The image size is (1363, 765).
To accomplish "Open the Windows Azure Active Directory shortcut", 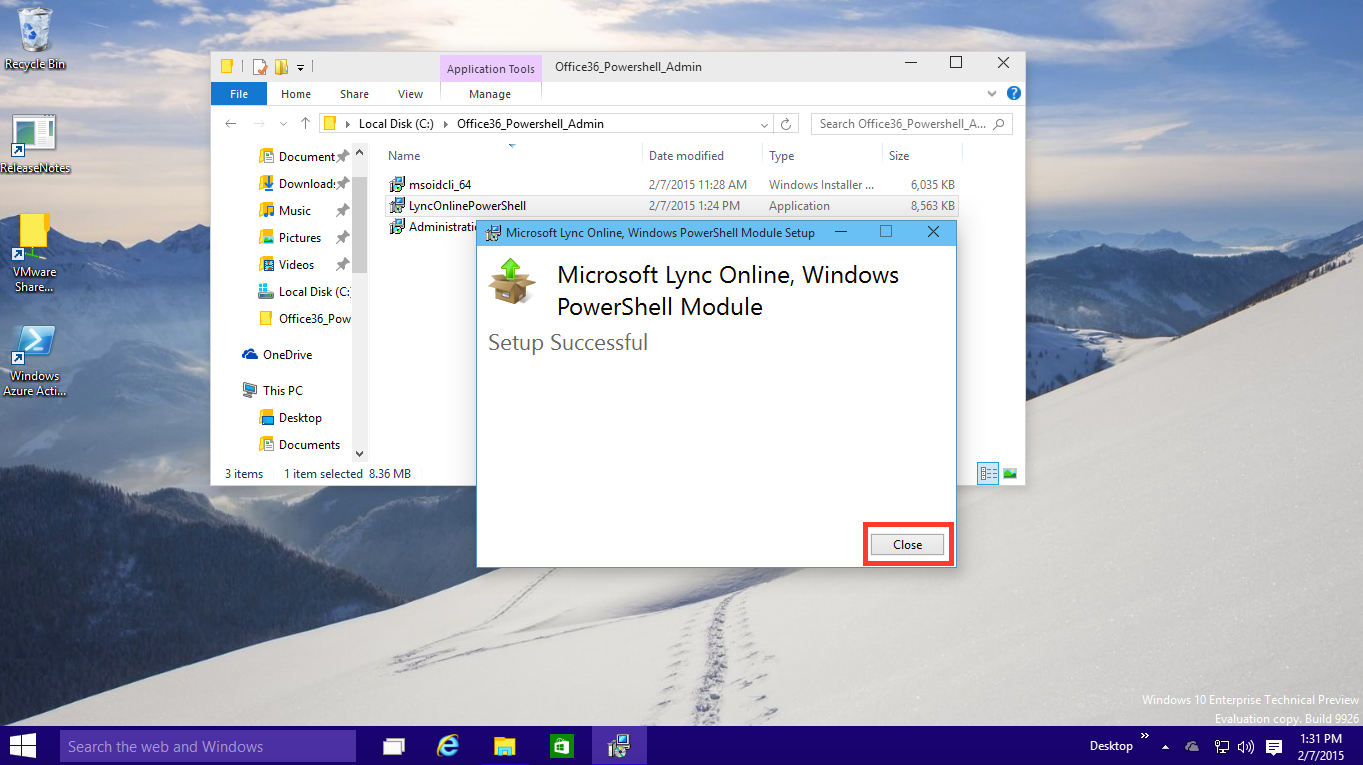I will click(35, 361).
